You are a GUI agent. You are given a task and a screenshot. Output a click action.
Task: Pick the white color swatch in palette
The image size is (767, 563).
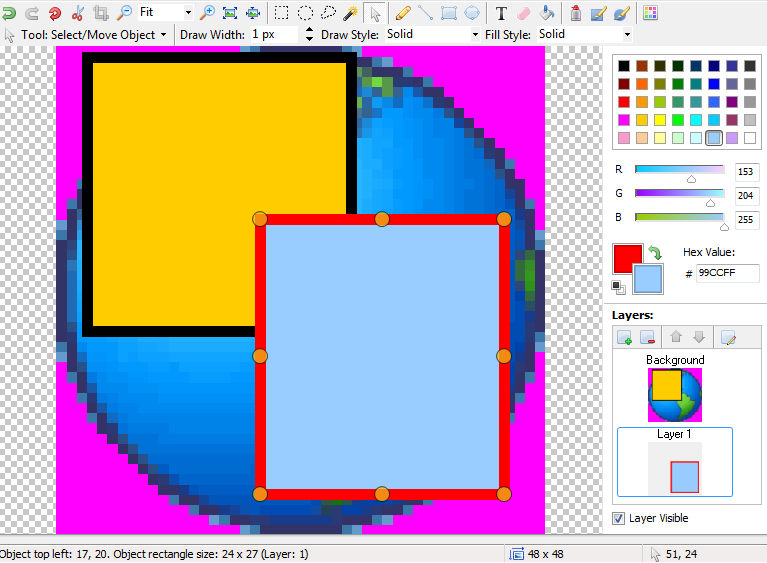(x=750, y=138)
